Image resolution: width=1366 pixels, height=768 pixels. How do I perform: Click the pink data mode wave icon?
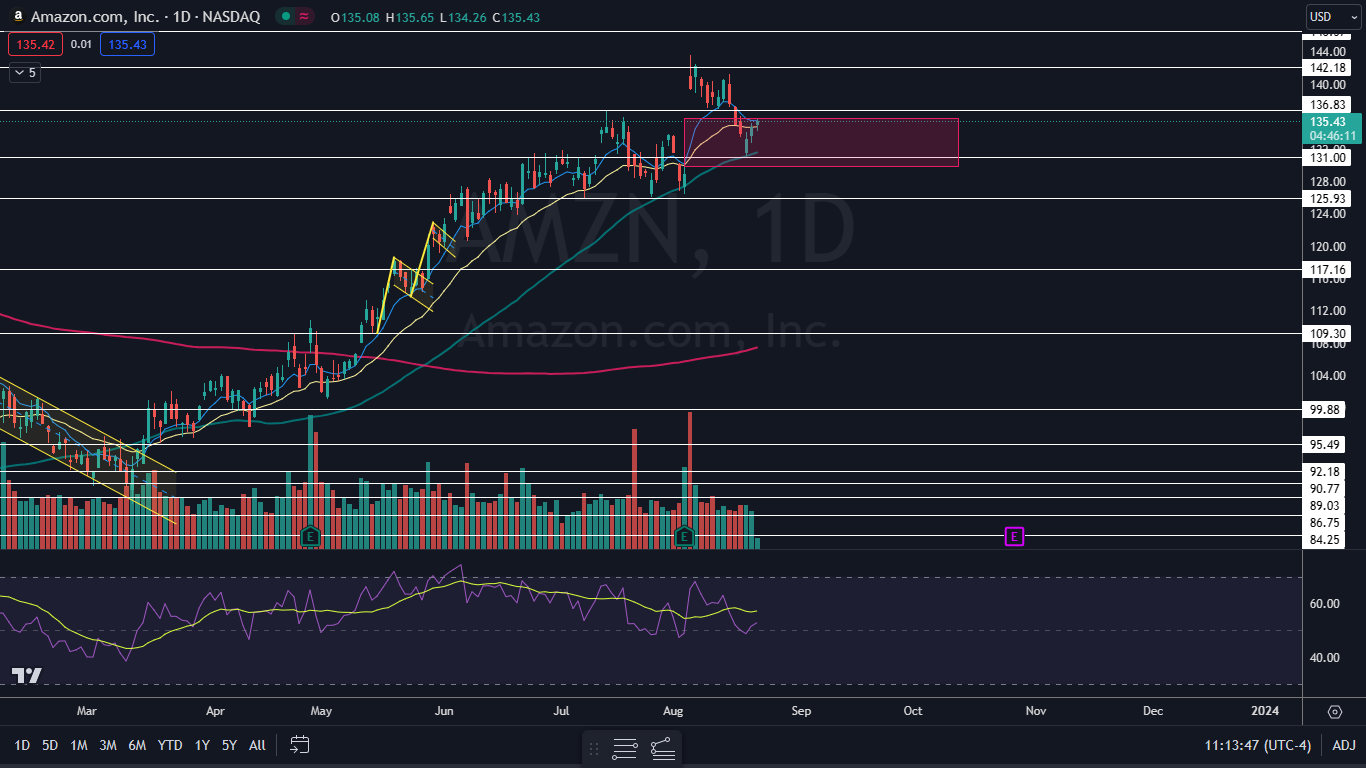(x=304, y=16)
